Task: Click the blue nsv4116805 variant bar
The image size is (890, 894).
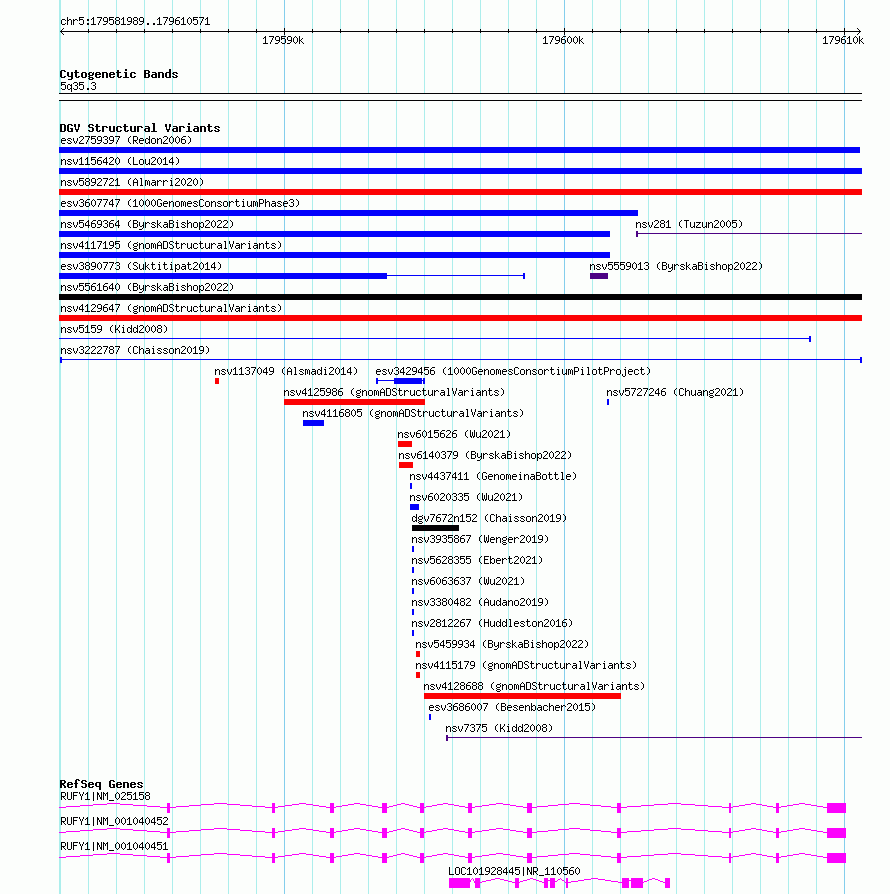Action: [314, 423]
